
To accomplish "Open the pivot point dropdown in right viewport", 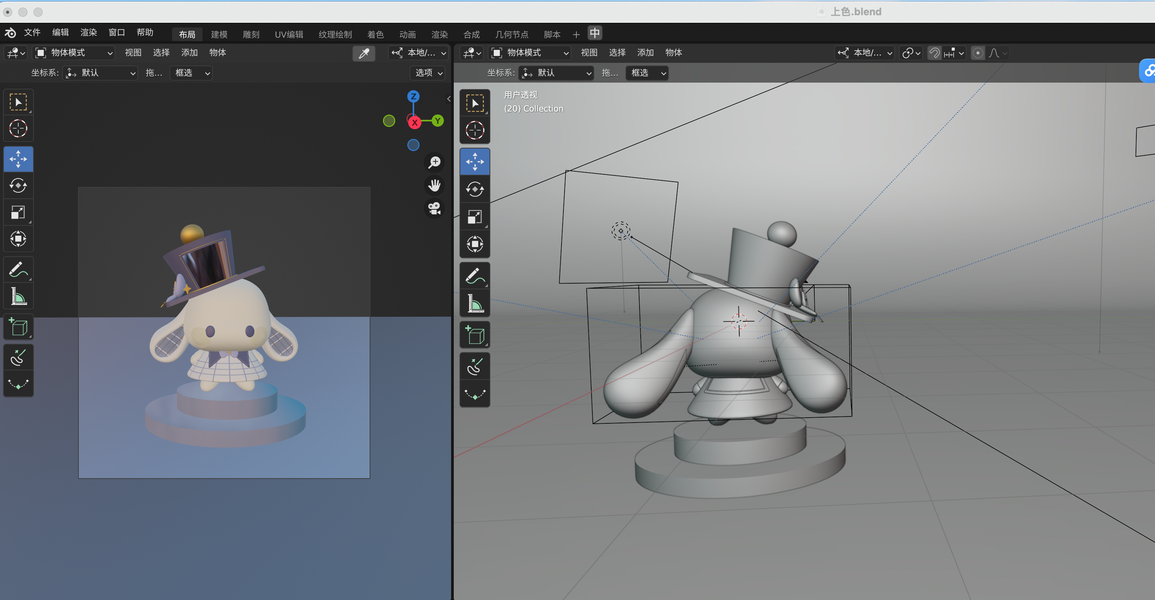I will click(x=911, y=53).
